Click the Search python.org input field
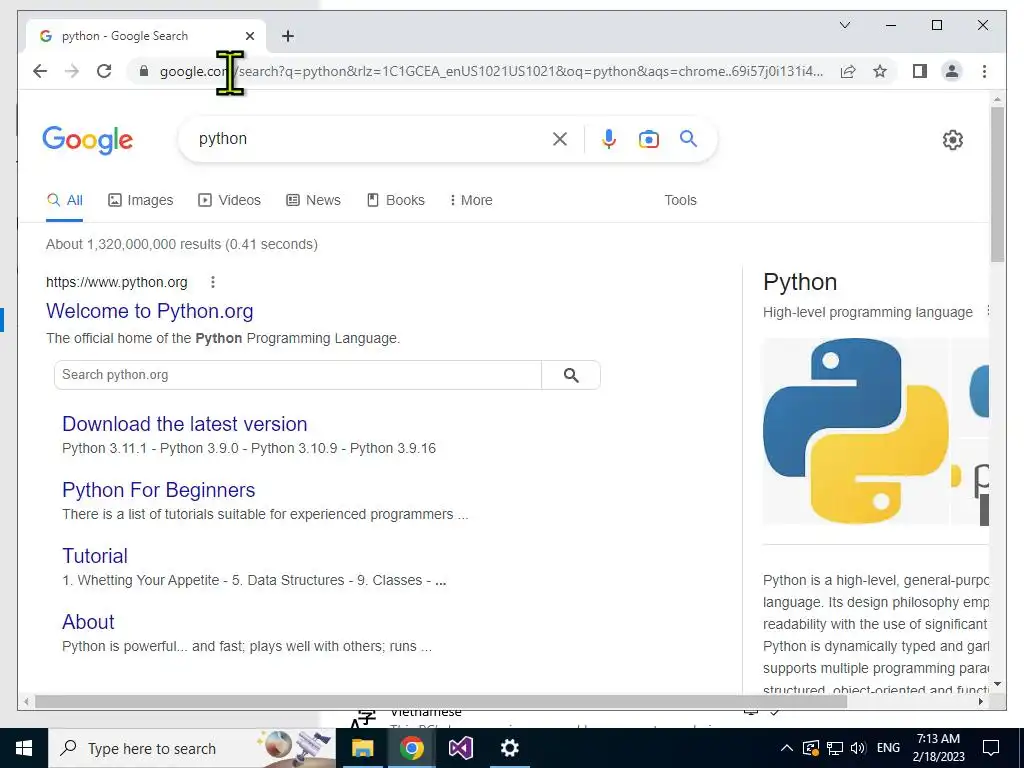The image size is (1024, 768). pos(298,375)
